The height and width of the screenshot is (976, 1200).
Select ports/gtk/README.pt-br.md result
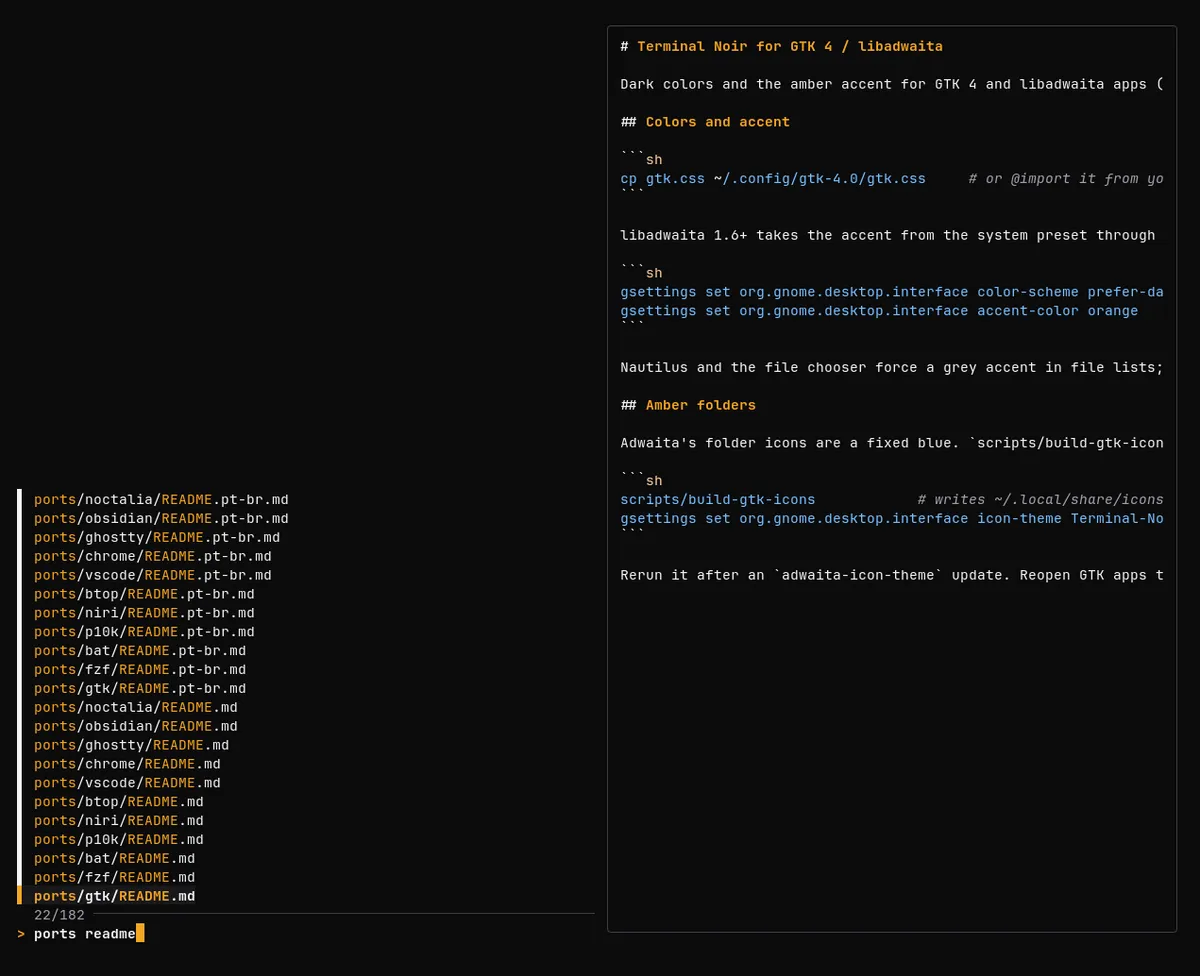click(140, 688)
